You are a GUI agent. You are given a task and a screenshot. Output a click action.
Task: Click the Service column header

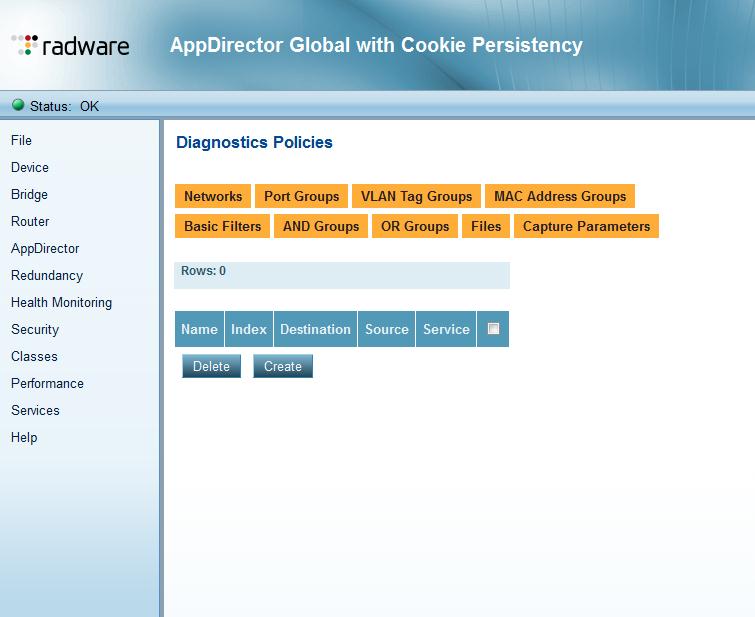pos(446,329)
